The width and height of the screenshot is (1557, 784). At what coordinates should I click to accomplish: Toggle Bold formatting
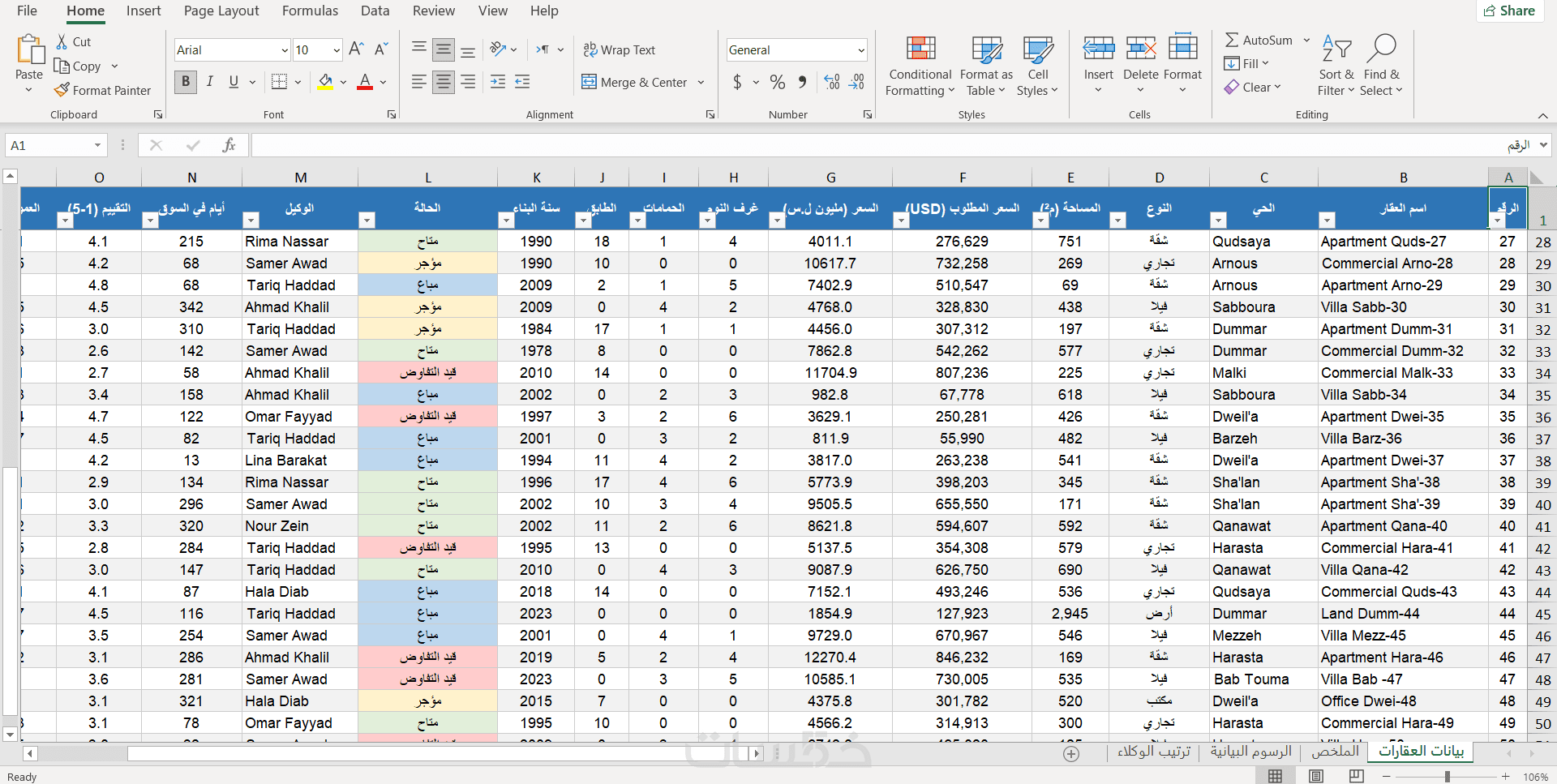(x=186, y=82)
